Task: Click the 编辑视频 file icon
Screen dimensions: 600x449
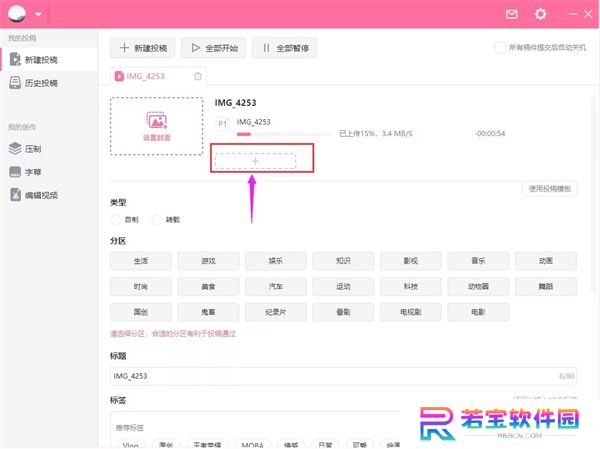Action: pyautogui.click(x=15, y=195)
